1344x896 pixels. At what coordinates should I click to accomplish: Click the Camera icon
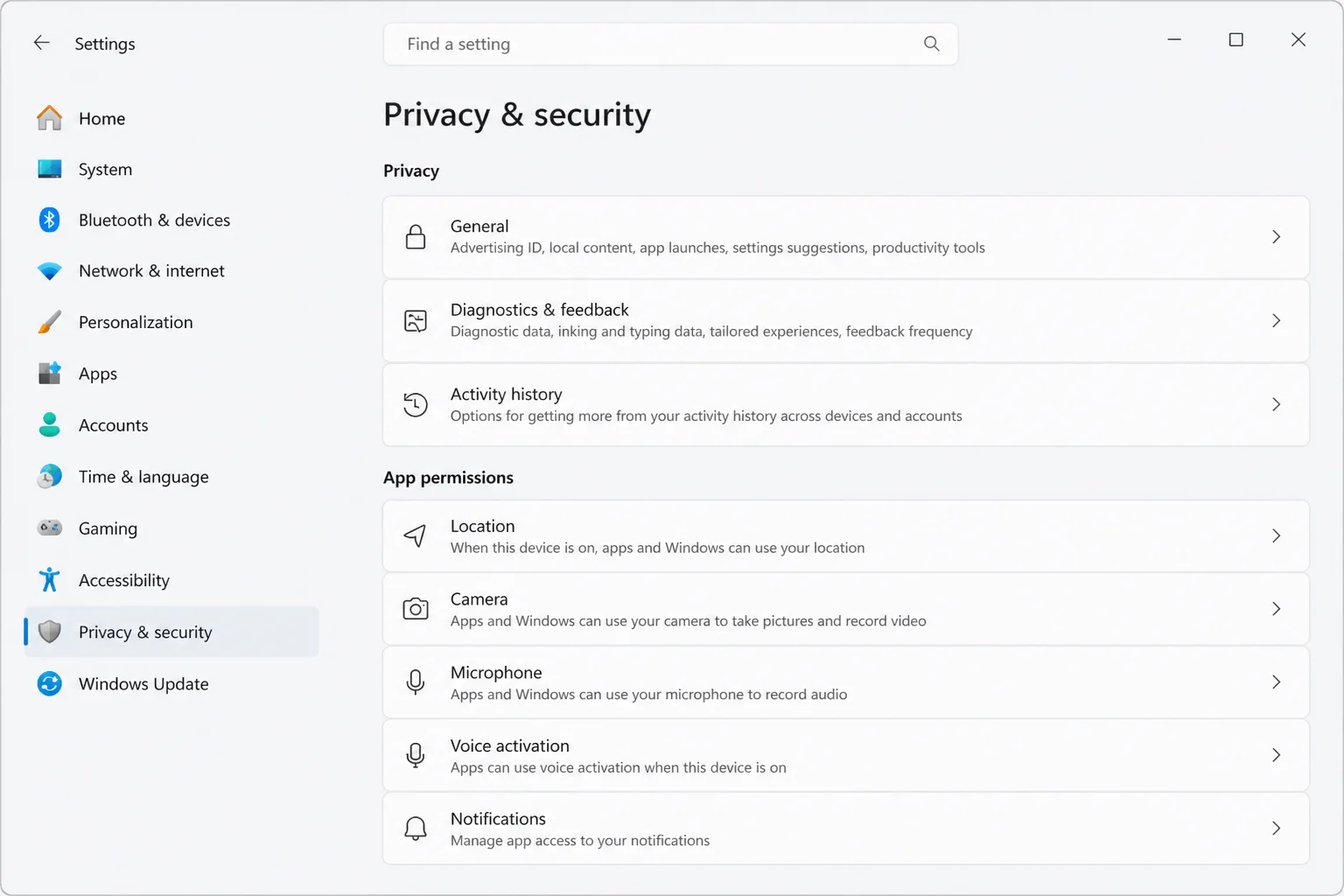point(416,609)
